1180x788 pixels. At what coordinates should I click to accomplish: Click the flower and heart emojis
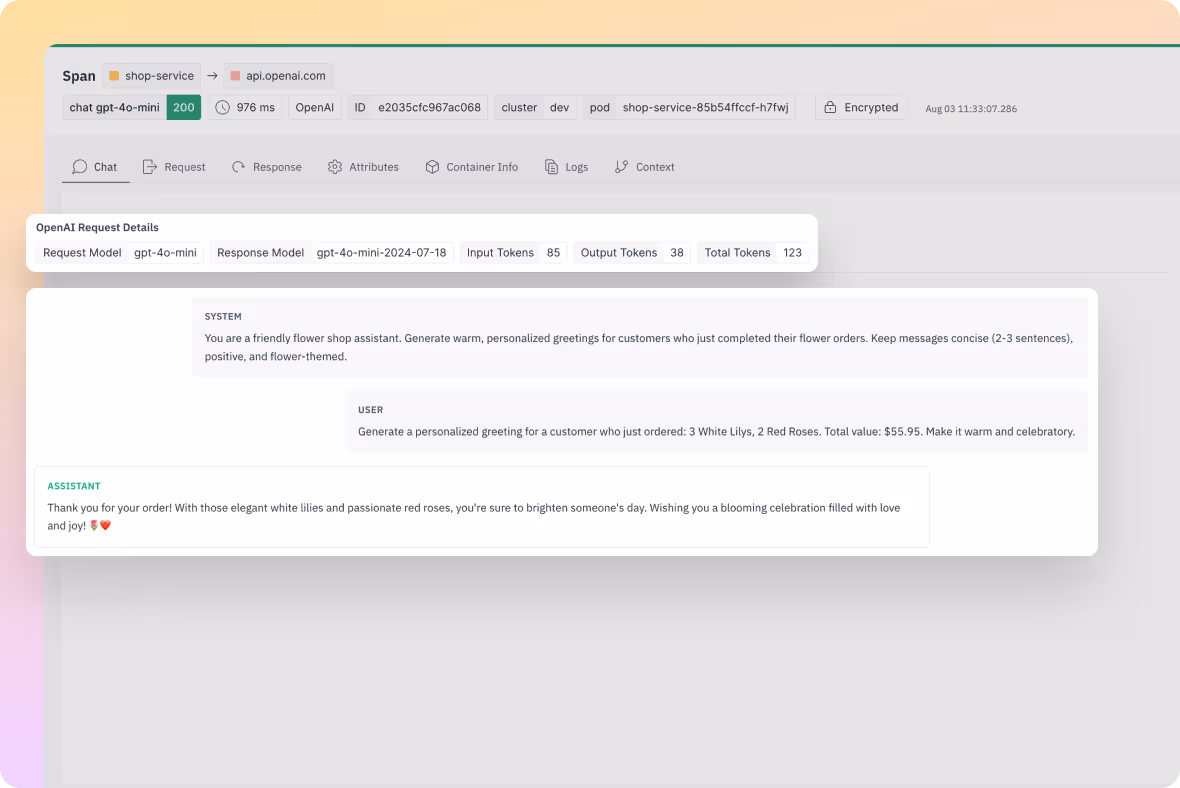100,526
